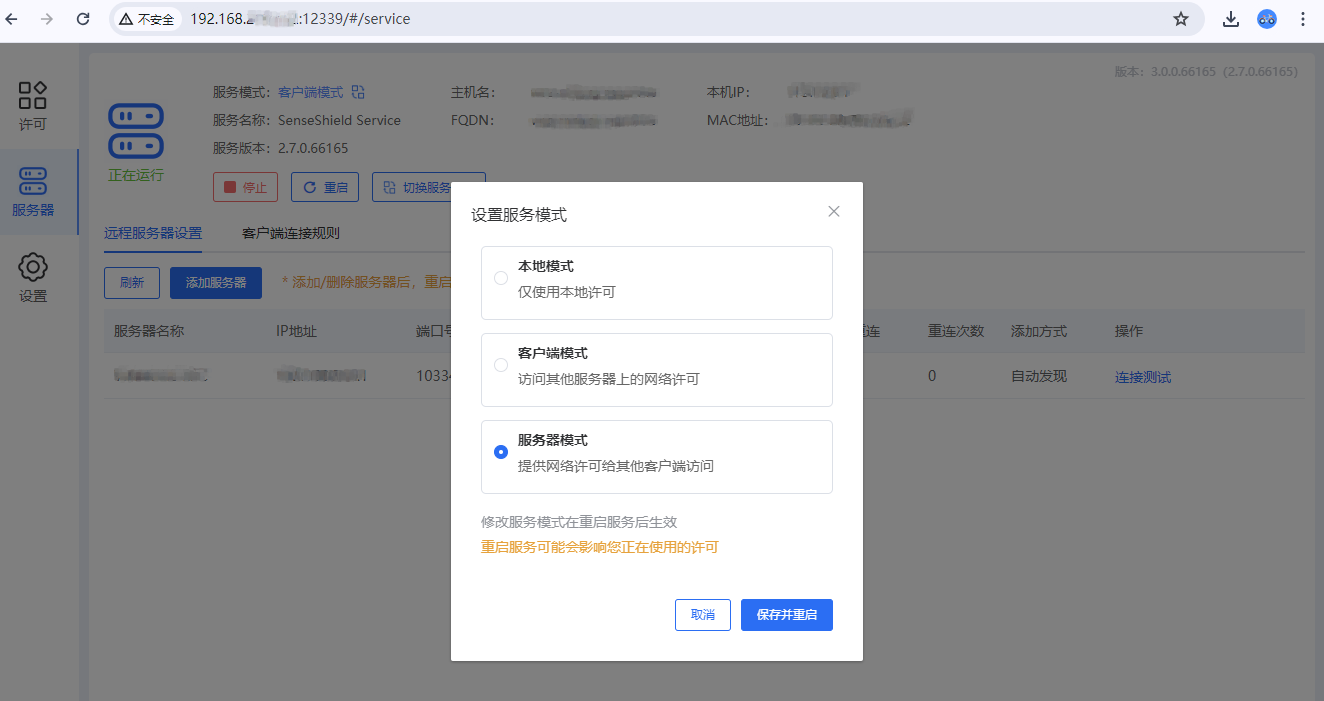Click the 不安全 security warning badge
The height and width of the screenshot is (701, 1324).
click(147, 19)
